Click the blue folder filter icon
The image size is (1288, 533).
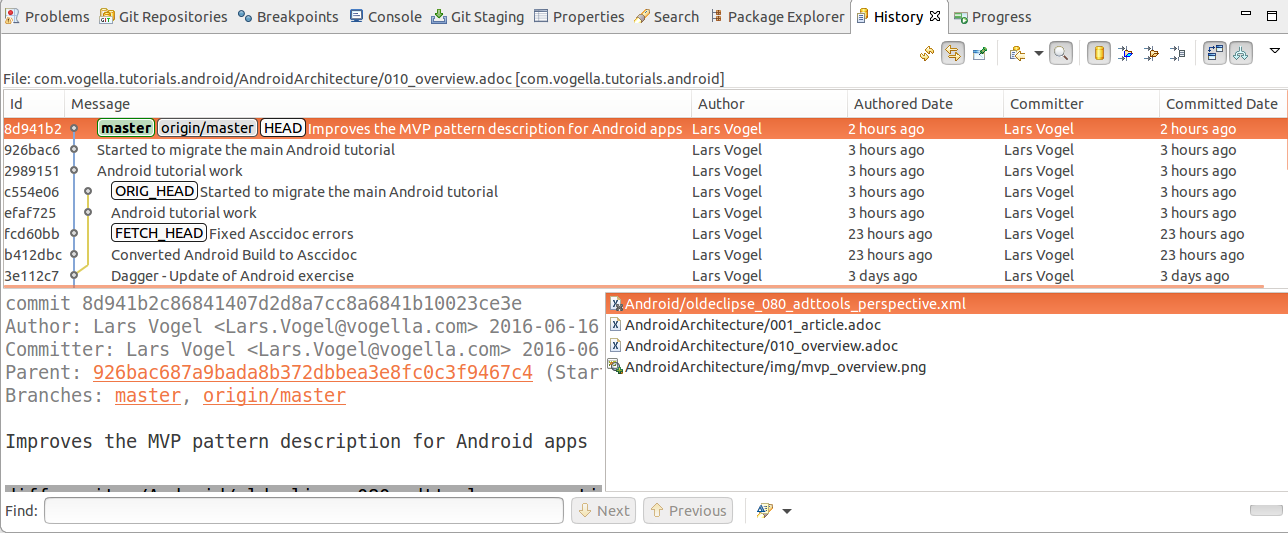pos(1125,53)
